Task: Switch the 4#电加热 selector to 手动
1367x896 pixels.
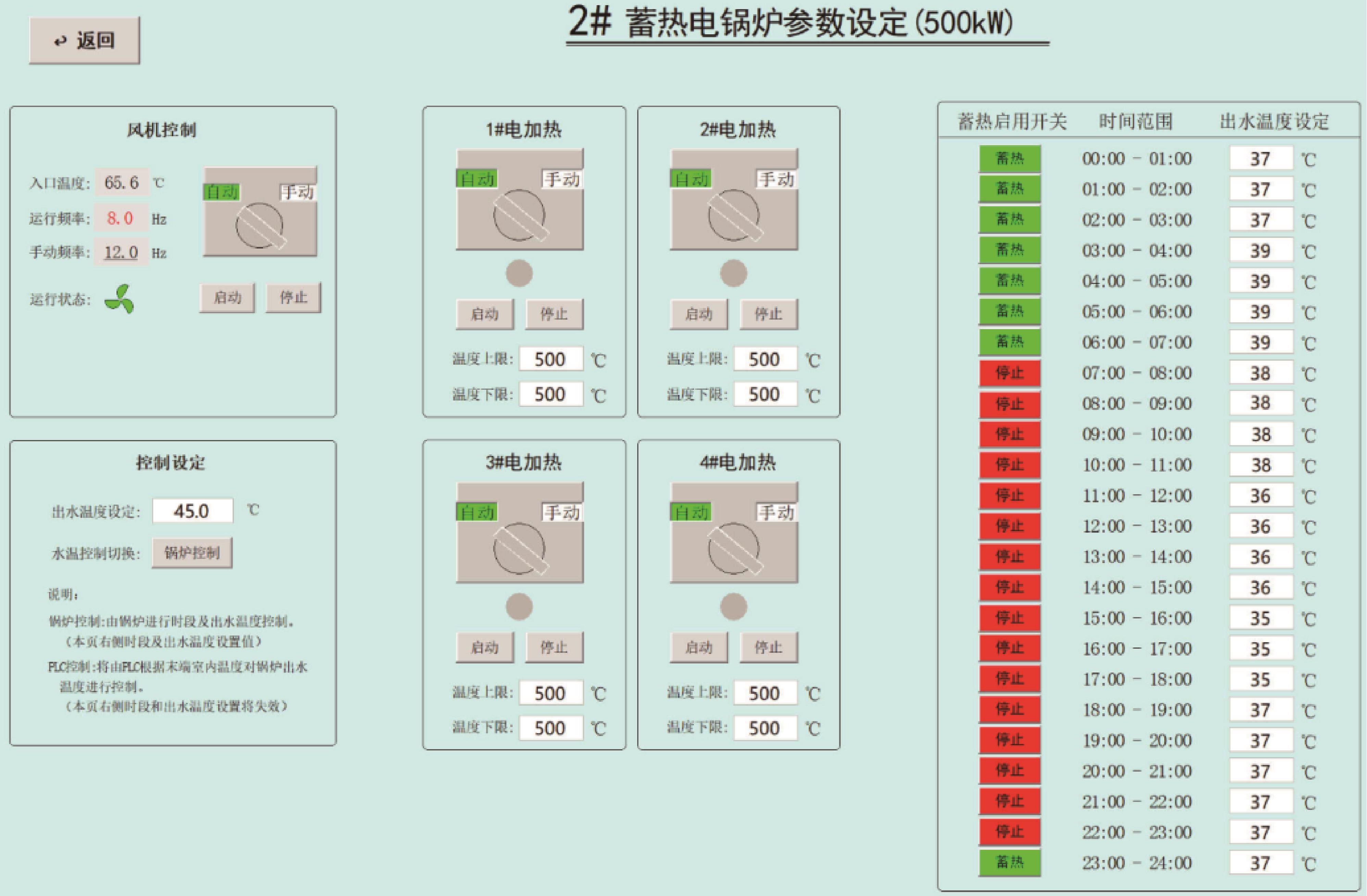Action: tap(776, 512)
